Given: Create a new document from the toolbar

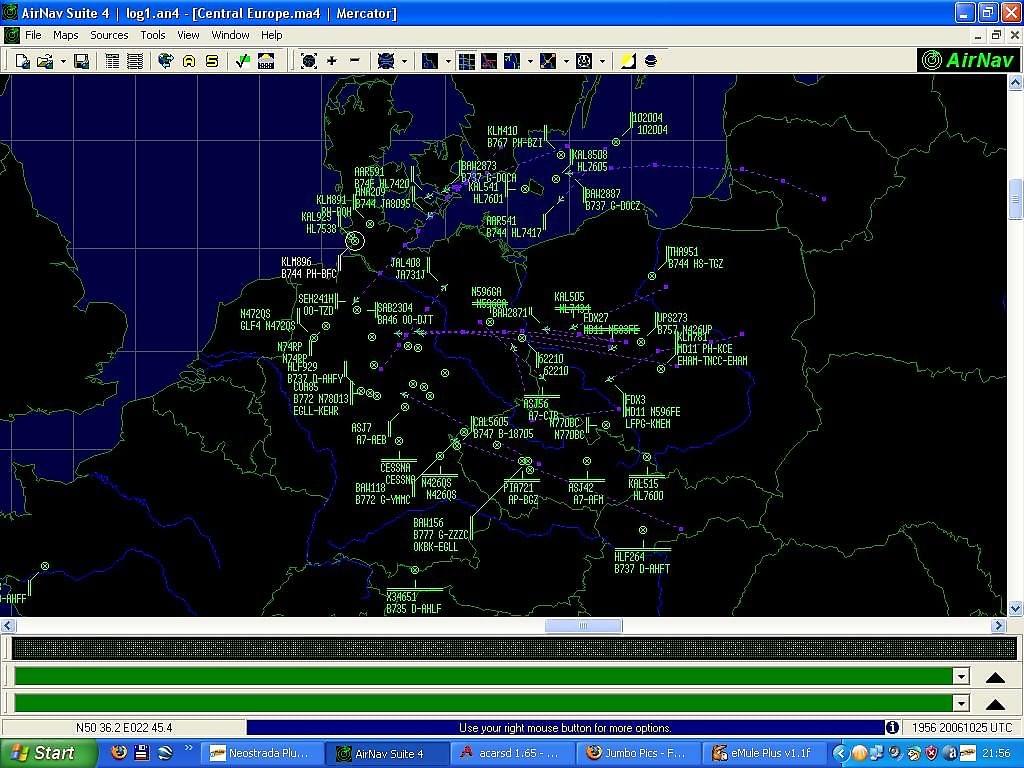Looking at the screenshot, I should tap(22, 61).
